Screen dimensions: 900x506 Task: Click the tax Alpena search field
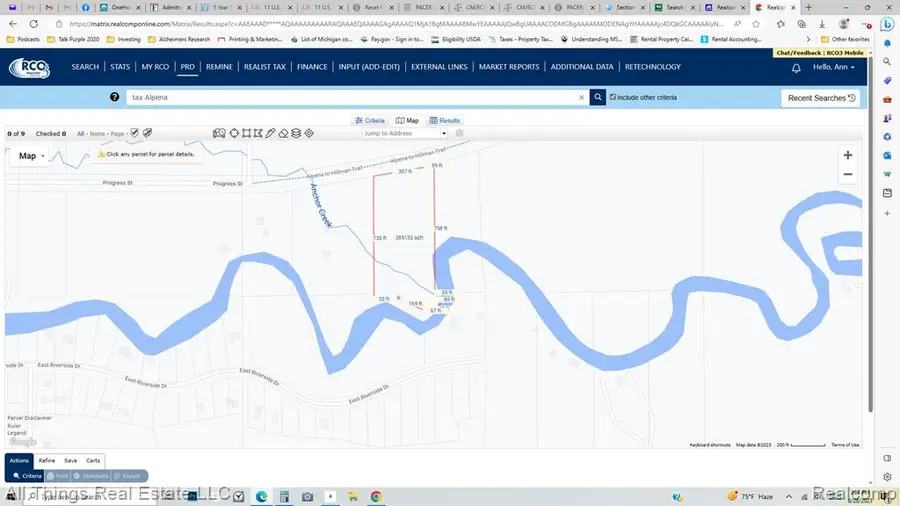[x=350, y=97]
